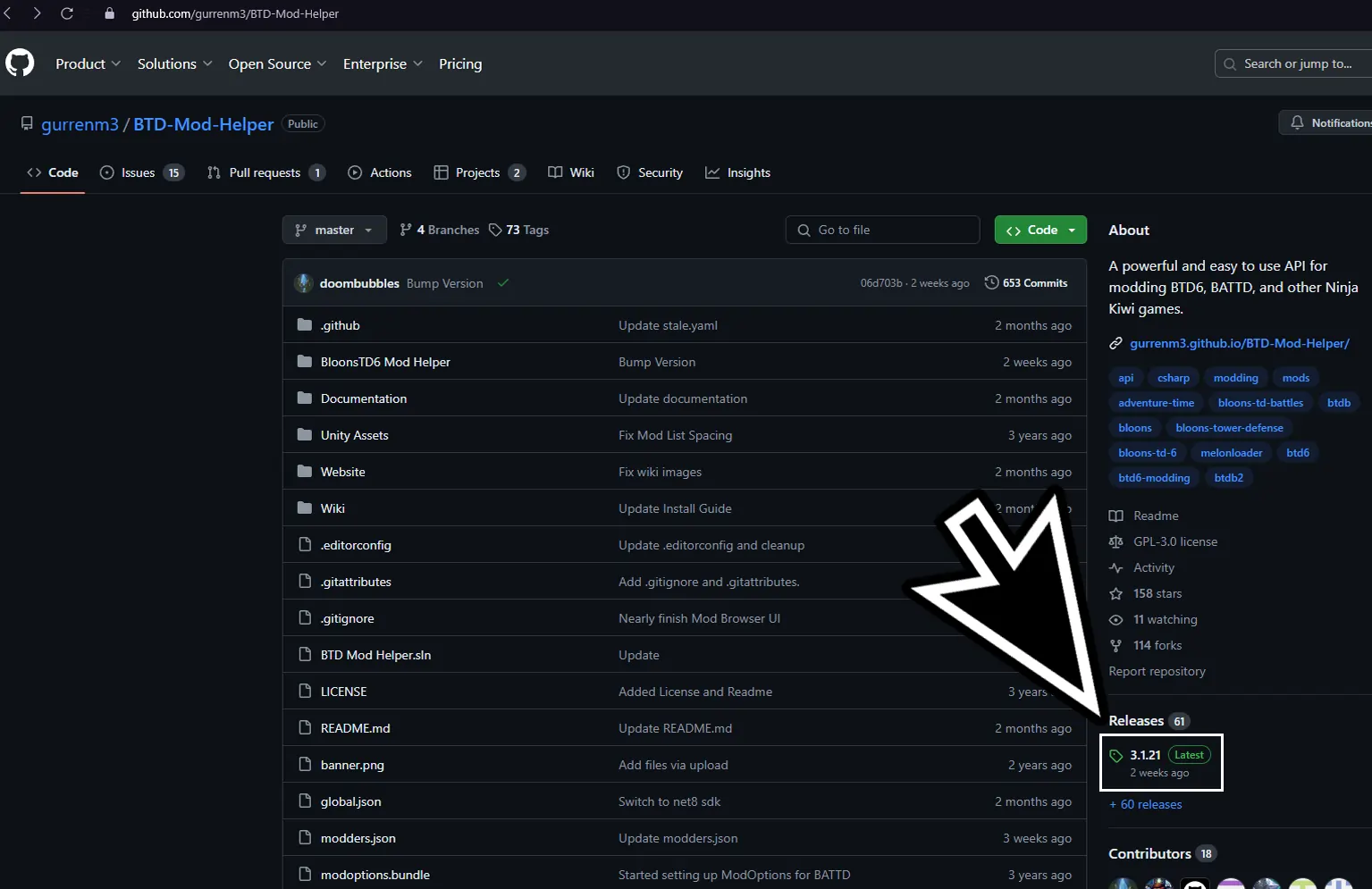Switch to the Pull requests tab
This screenshot has height=889, width=1372.
265,172
